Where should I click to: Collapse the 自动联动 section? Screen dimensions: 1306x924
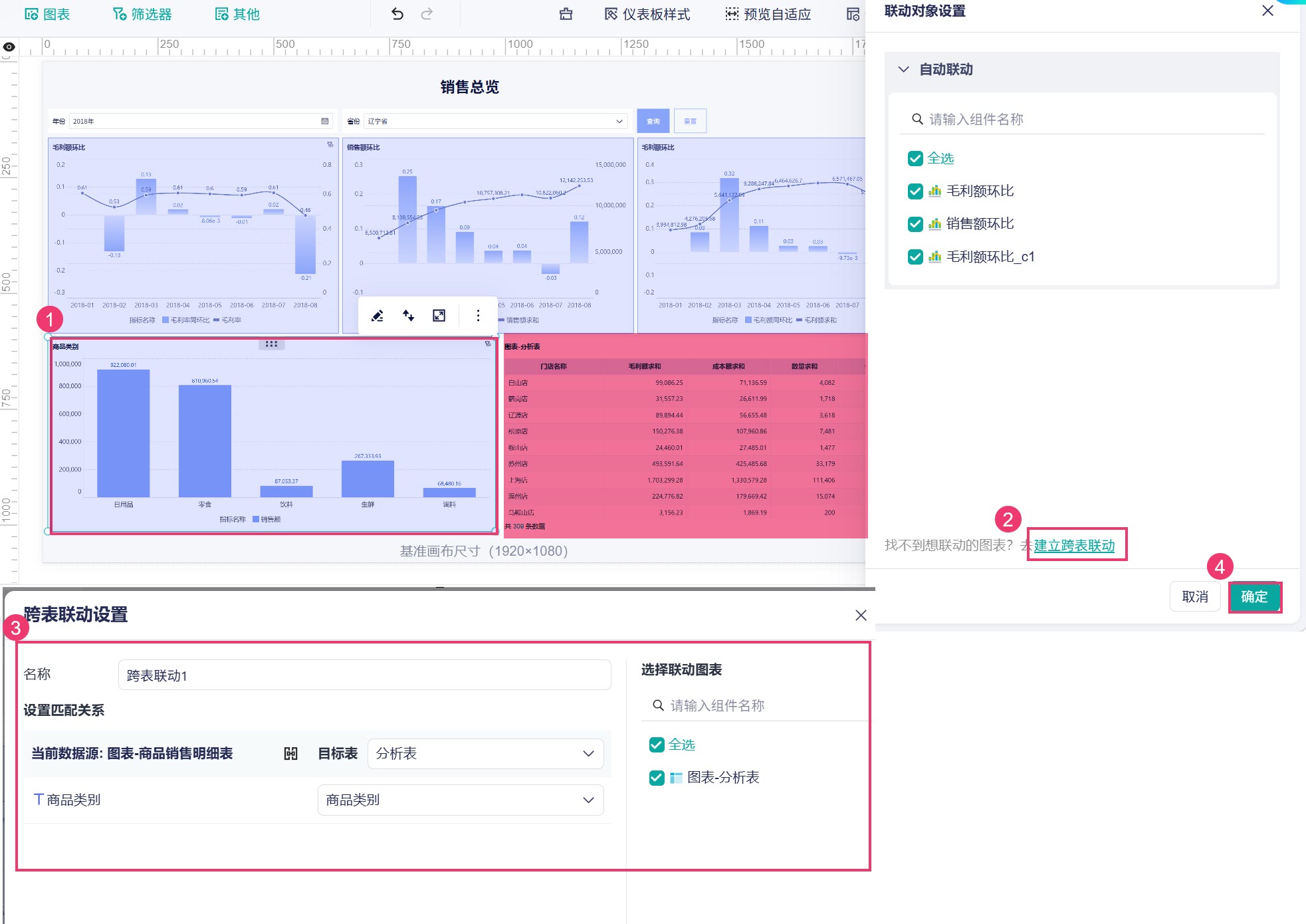[x=903, y=69]
